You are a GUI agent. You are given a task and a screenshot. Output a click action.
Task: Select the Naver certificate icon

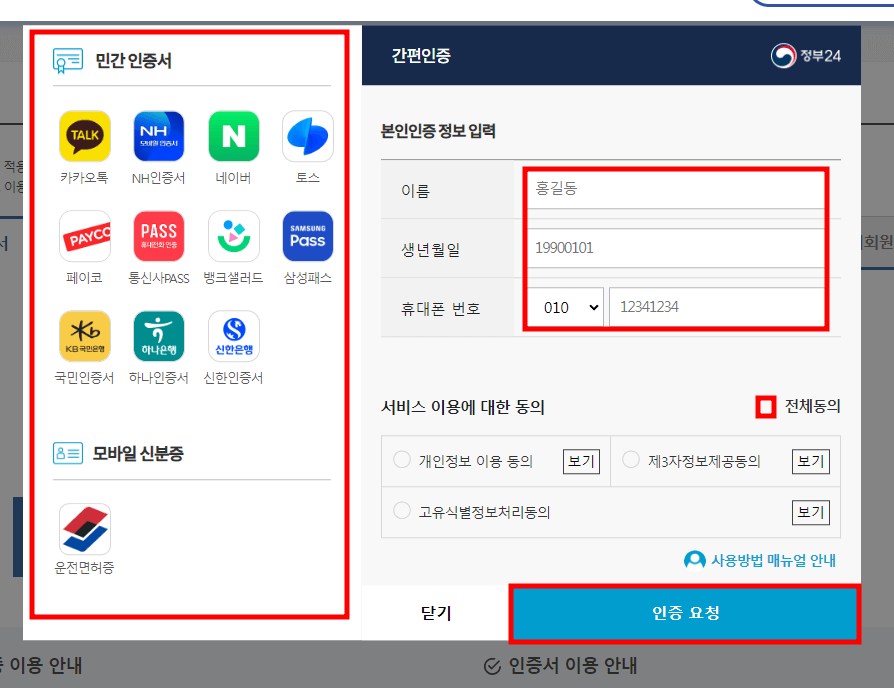(233, 134)
